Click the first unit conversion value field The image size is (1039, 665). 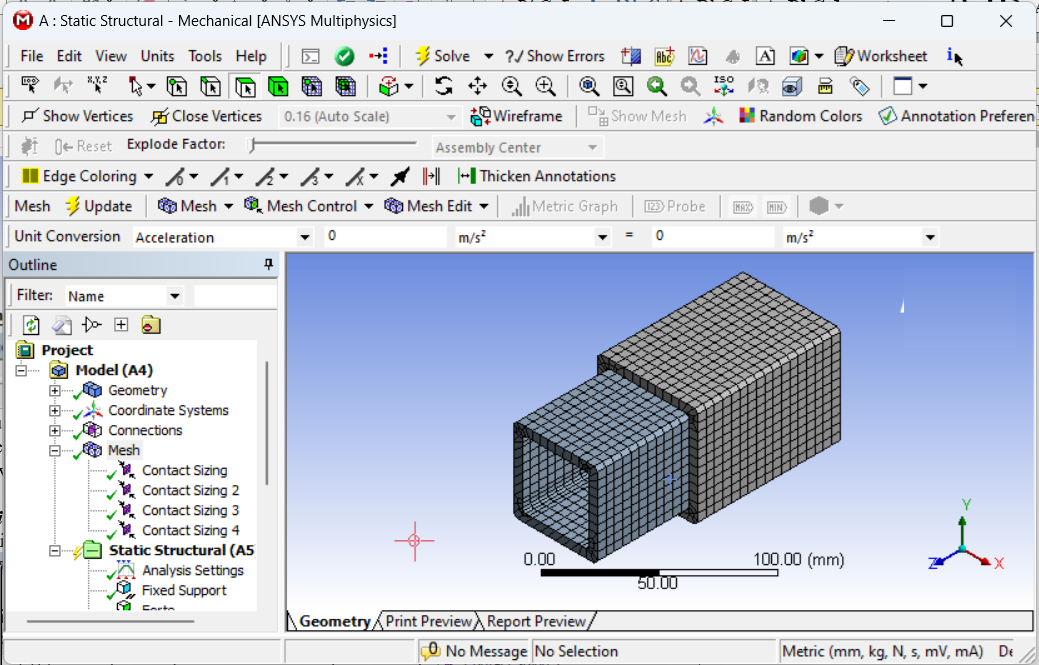[x=385, y=236]
